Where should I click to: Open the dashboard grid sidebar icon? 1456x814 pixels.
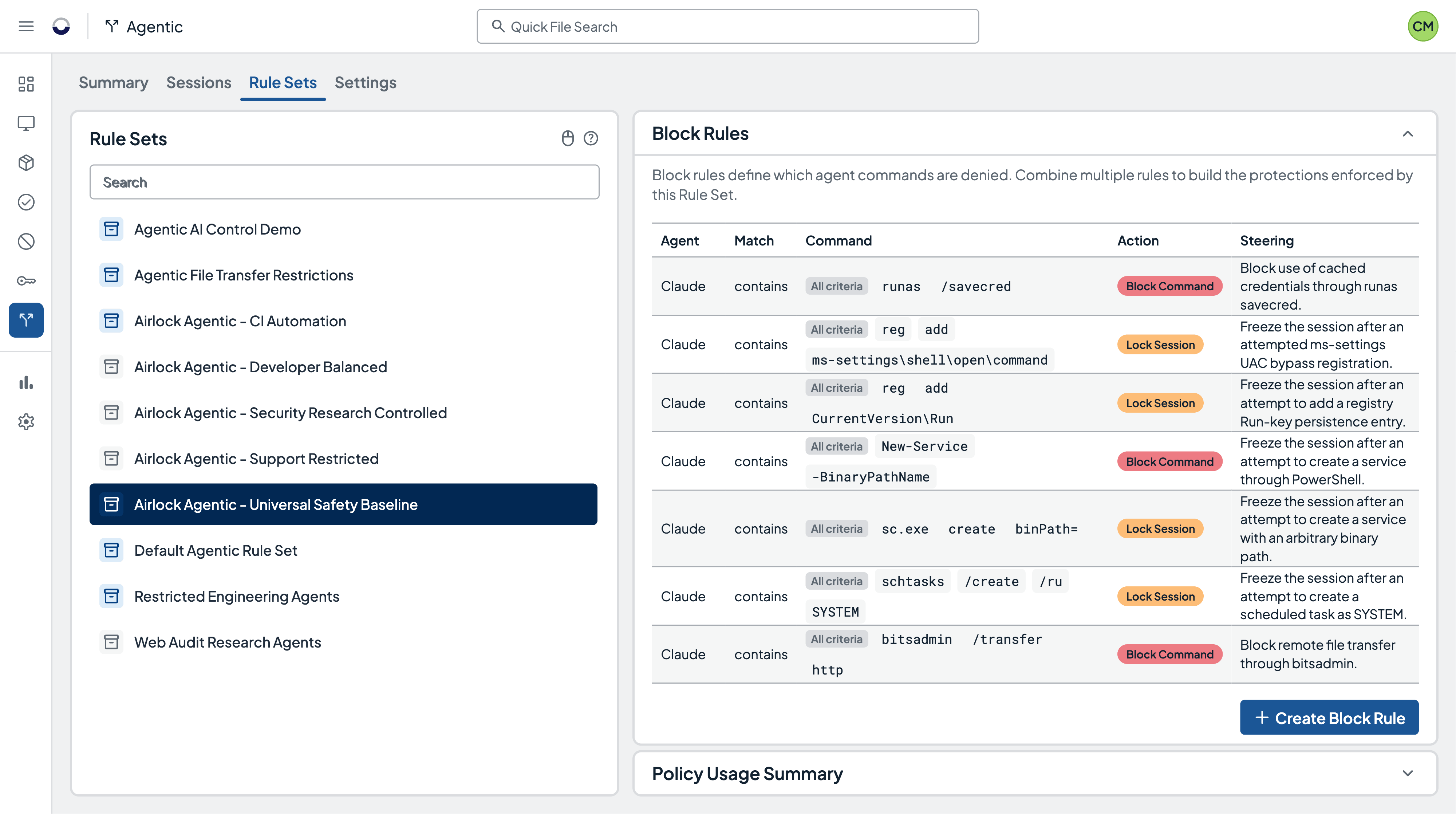[x=26, y=84]
